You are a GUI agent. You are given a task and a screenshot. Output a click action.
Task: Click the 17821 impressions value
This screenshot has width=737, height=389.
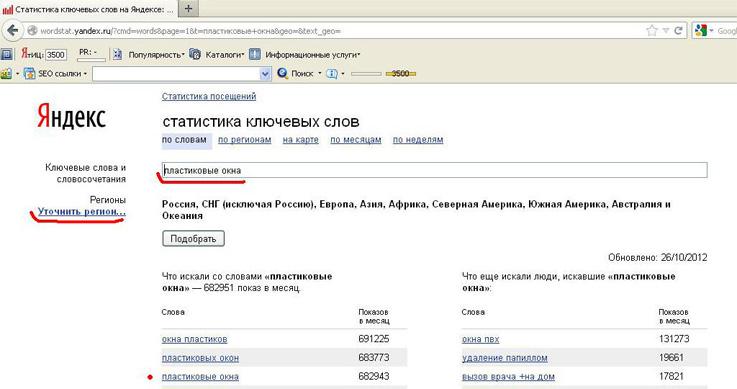pos(671,376)
